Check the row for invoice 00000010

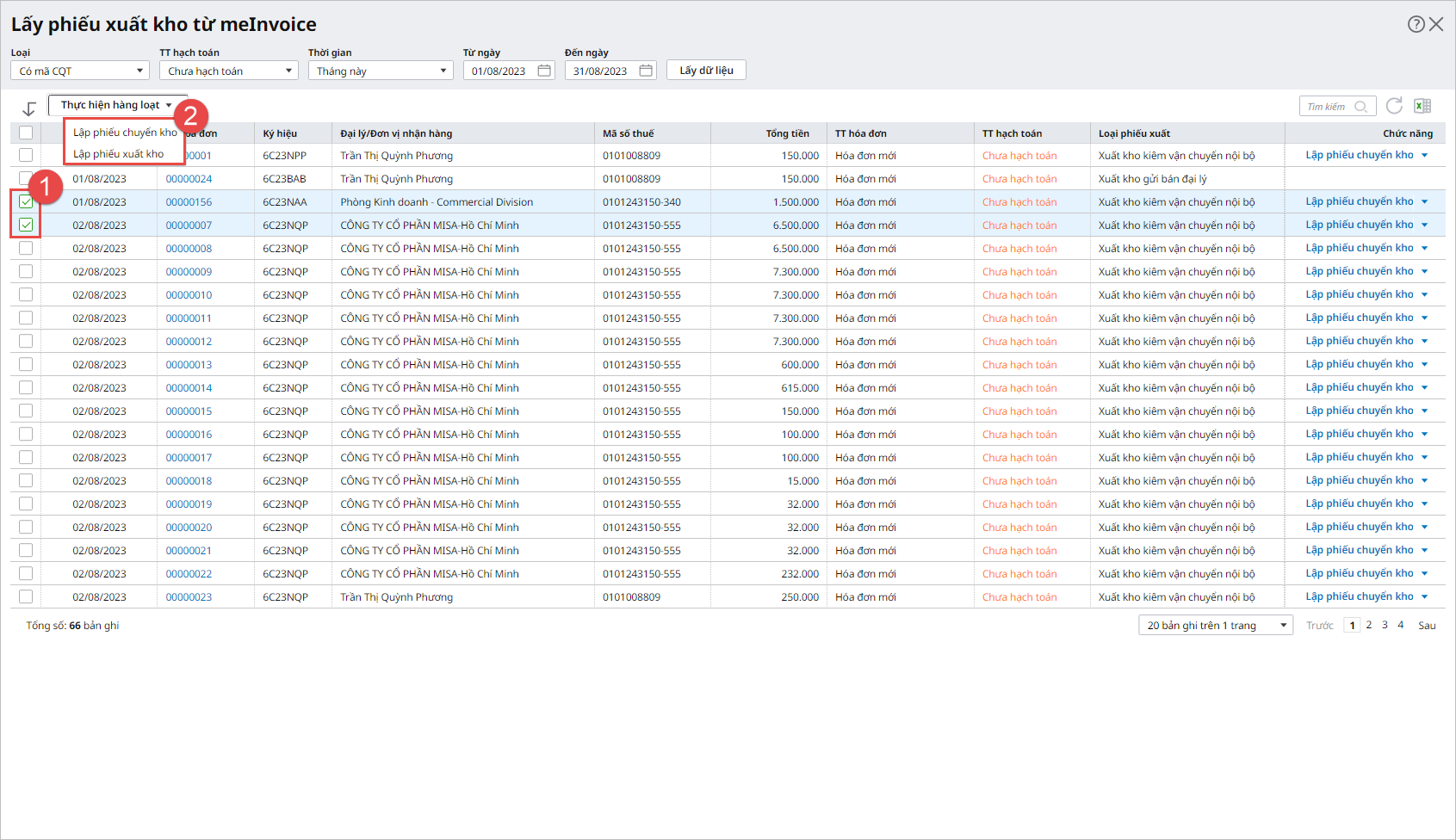[x=26, y=294]
